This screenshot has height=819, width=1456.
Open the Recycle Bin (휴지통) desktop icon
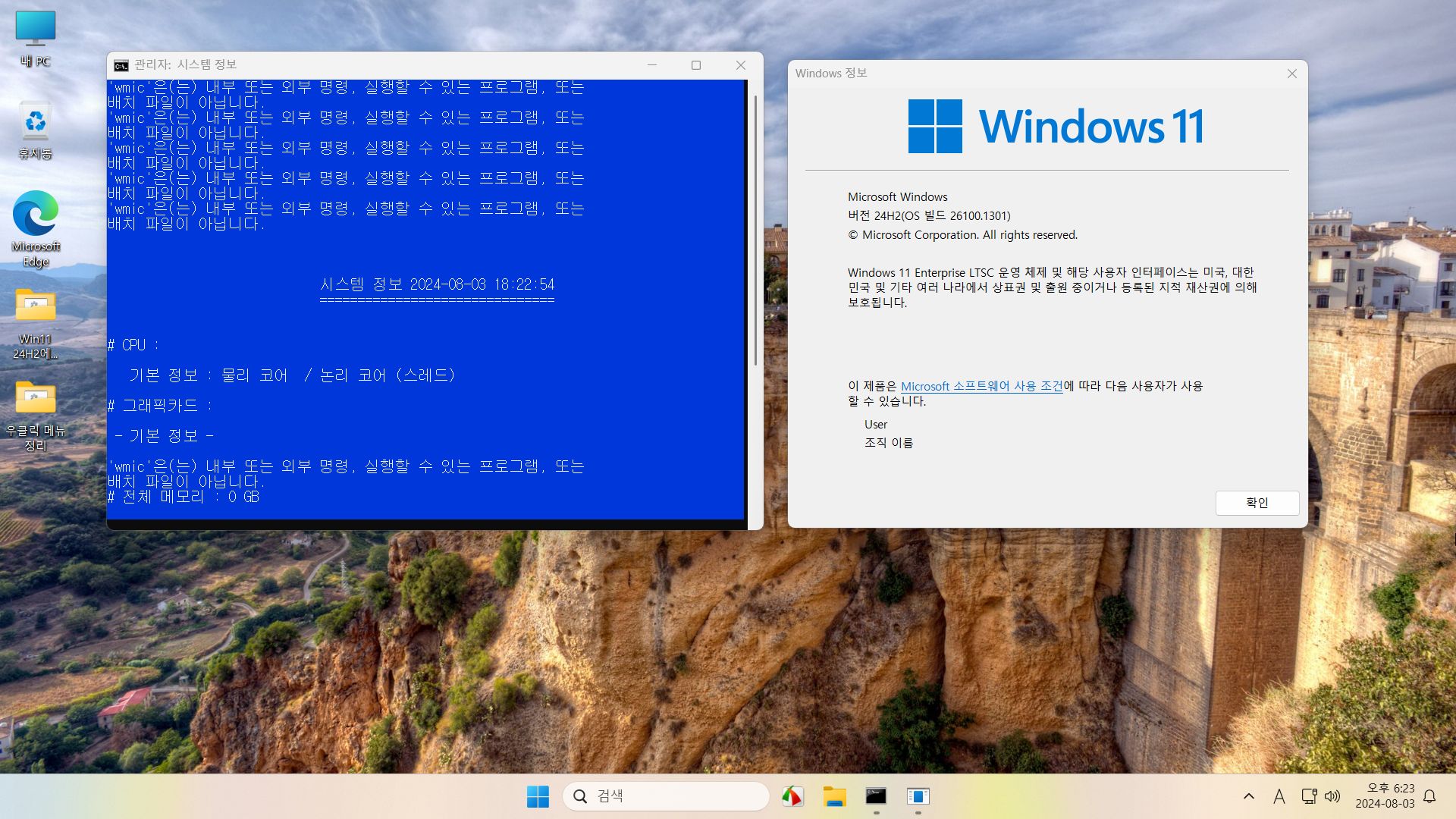(x=36, y=130)
